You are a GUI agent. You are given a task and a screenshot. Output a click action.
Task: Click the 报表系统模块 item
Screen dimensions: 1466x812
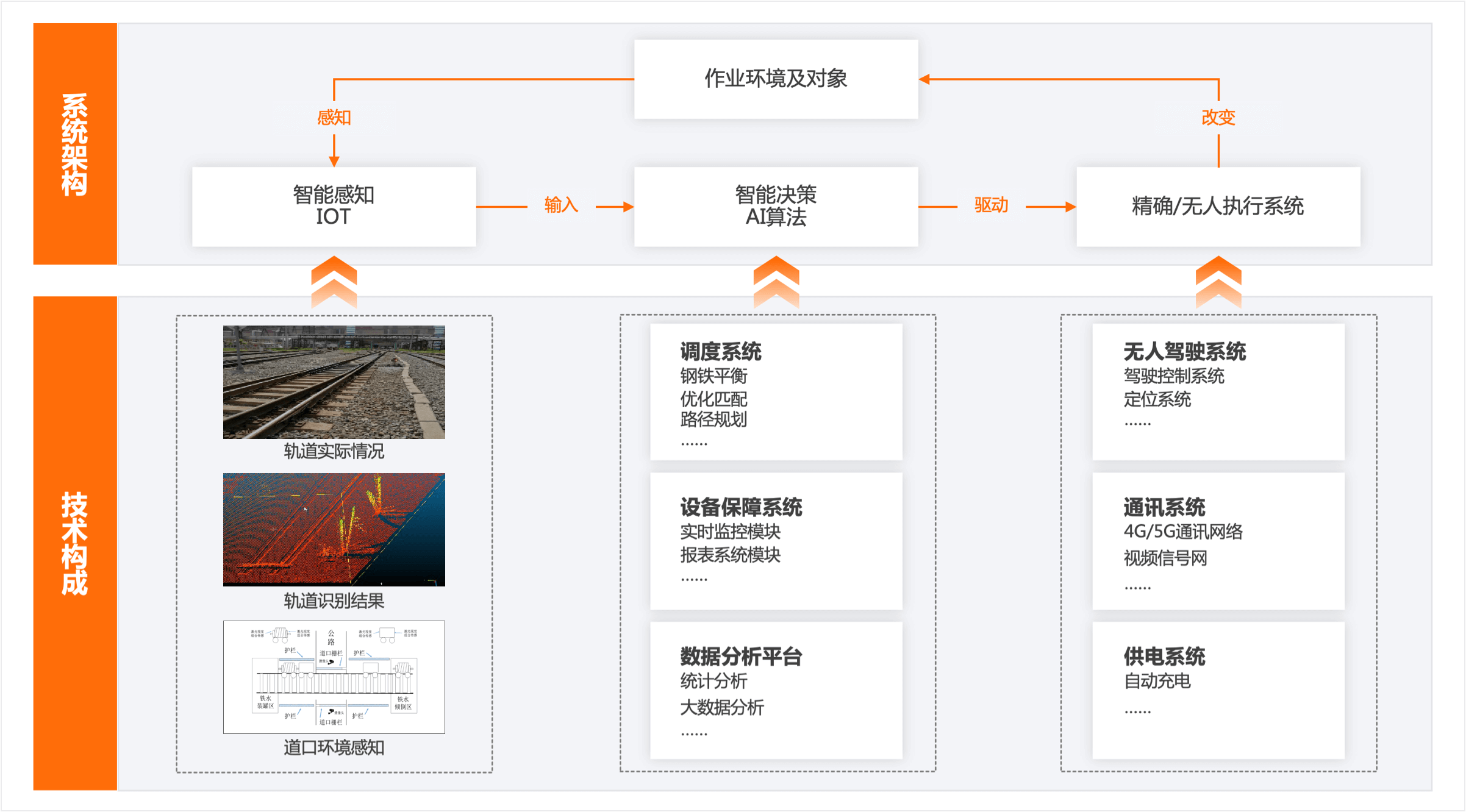(730, 555)
